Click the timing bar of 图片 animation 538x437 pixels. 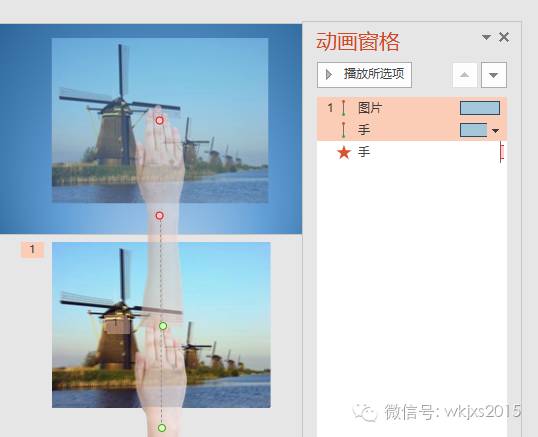click(480, 108)
